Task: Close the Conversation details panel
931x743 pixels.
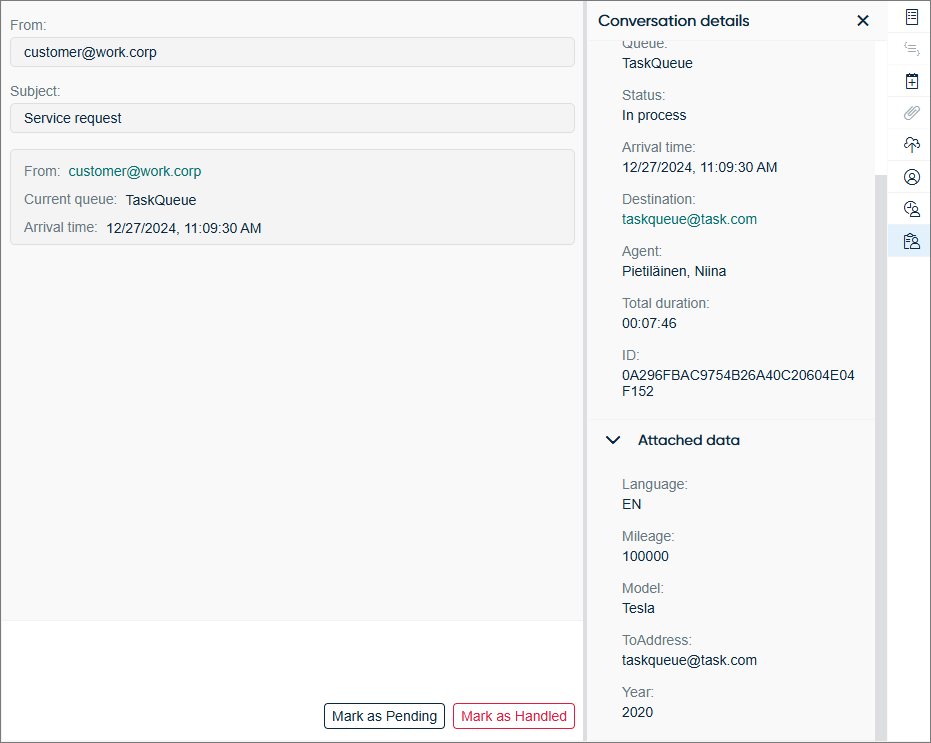Action: tap(863, 21)
